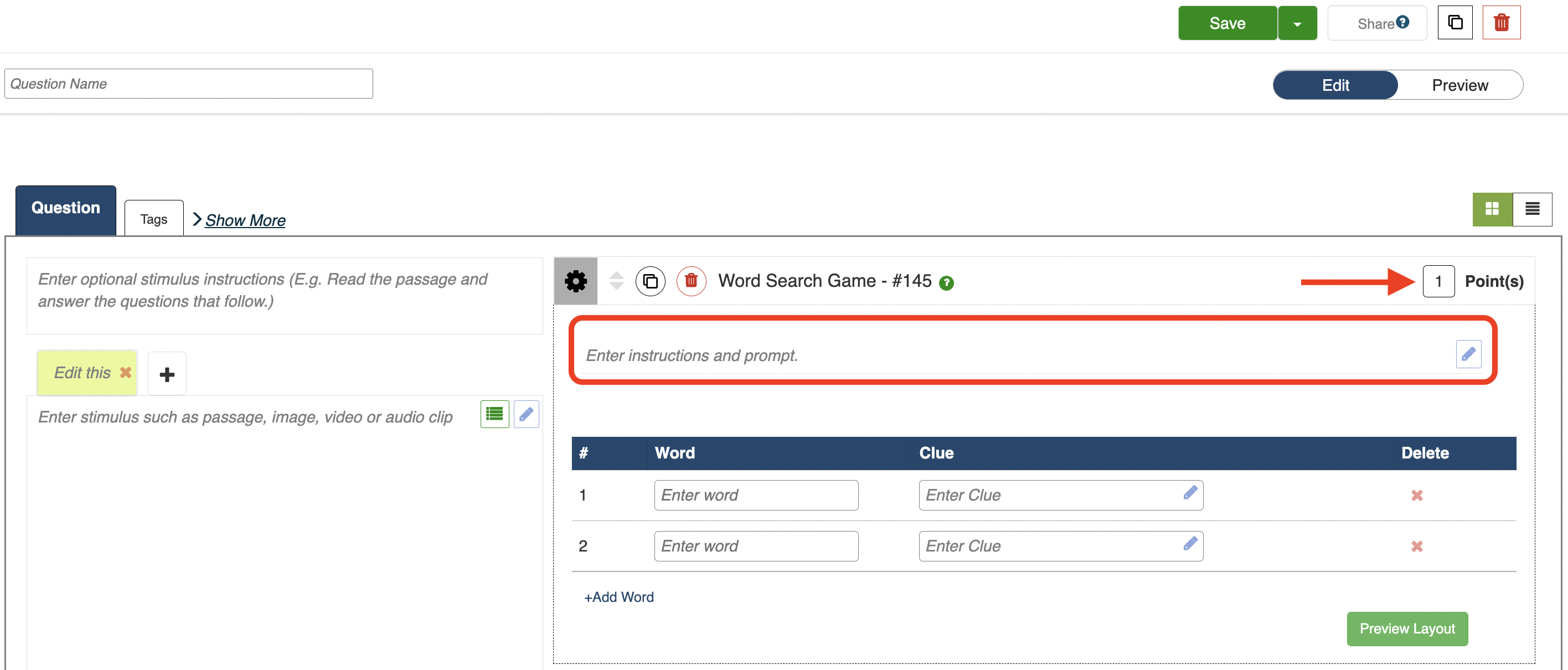Click the copy icon beside Share
1568x670 pixels.
[1455, 23]
